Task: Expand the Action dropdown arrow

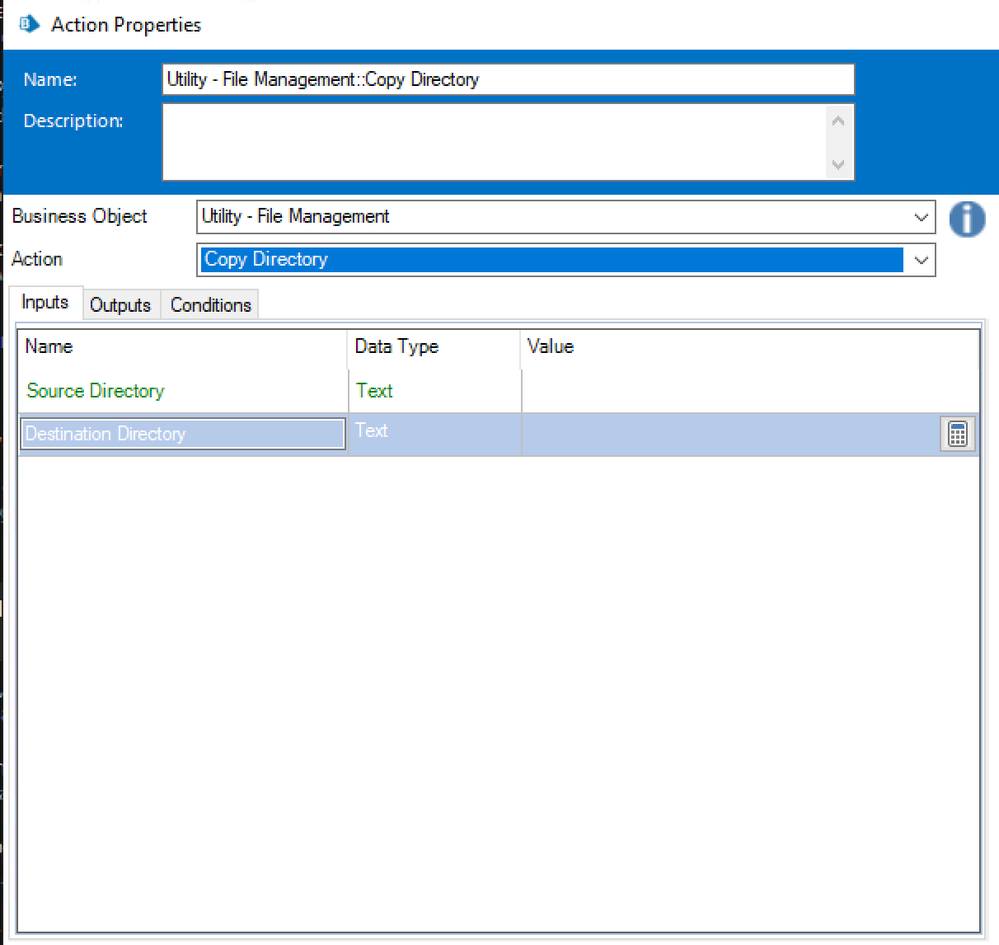Action: 921,260
